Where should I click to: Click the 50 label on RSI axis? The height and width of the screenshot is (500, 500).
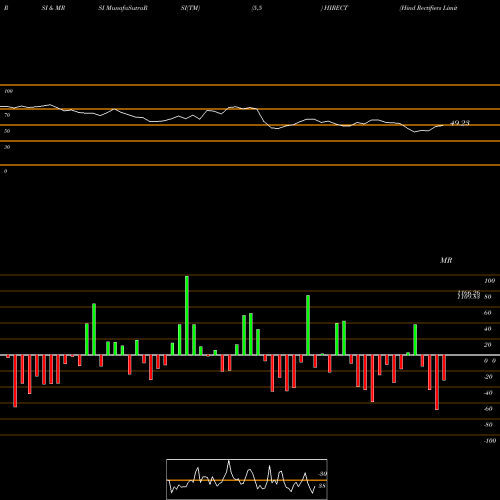[7, 131]
